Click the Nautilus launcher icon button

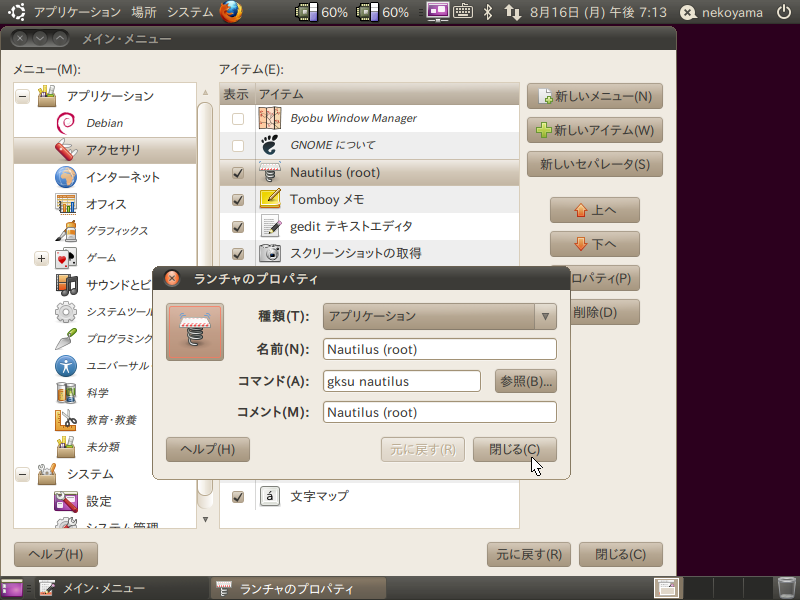pos(195,332)
